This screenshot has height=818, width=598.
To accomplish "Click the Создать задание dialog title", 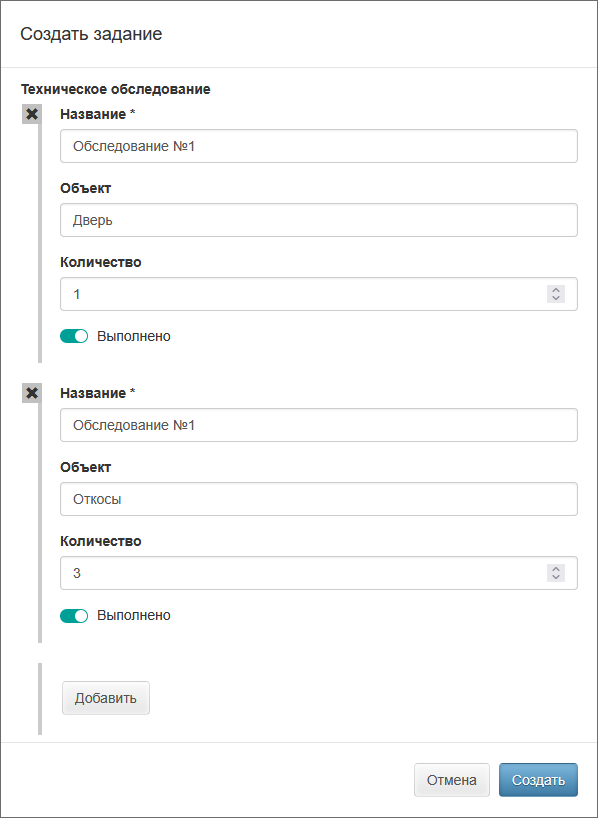I will coord(91,34).
